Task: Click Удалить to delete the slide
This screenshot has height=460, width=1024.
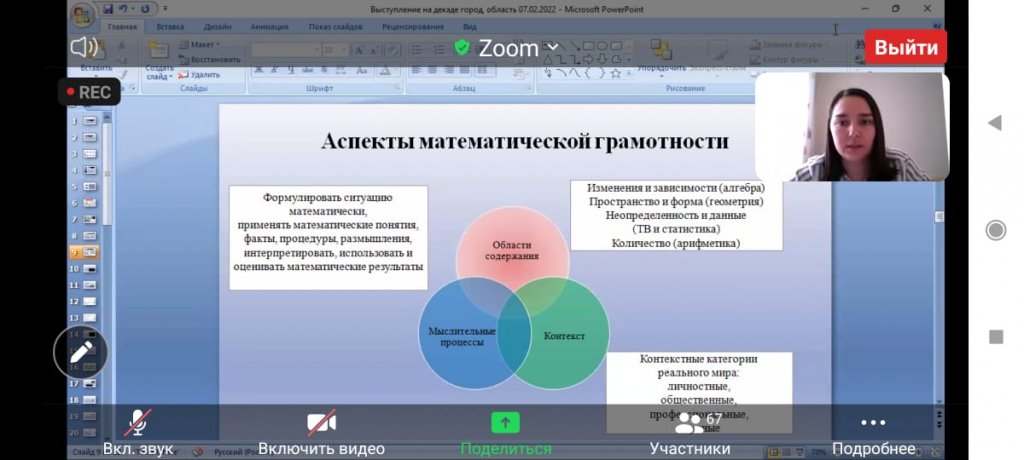Action: tap(199, 74)
